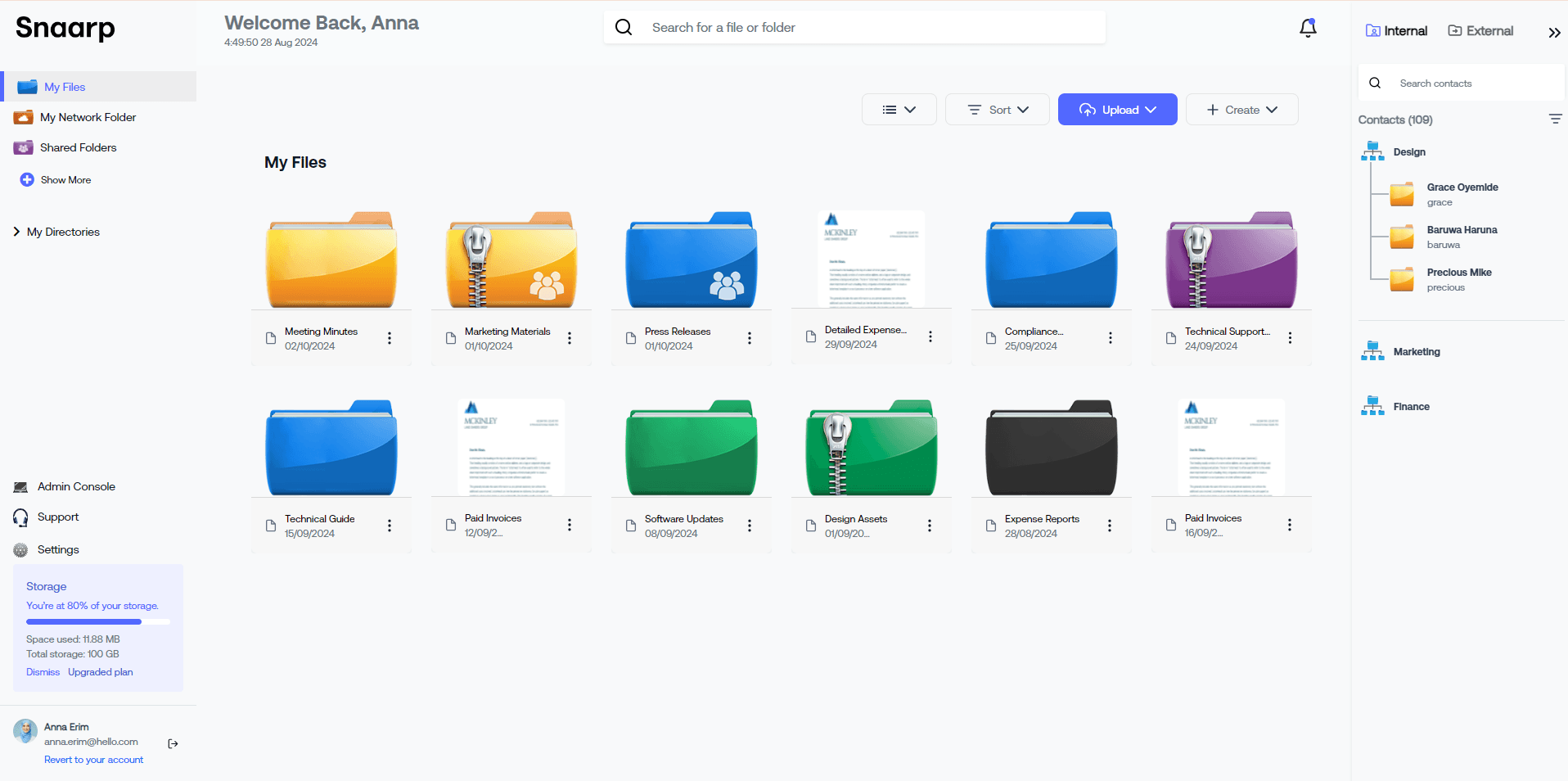The height and width of the screenshot is (781, 1568).
Task: Click the storage usage progress bar
Action: coord(98,622)
